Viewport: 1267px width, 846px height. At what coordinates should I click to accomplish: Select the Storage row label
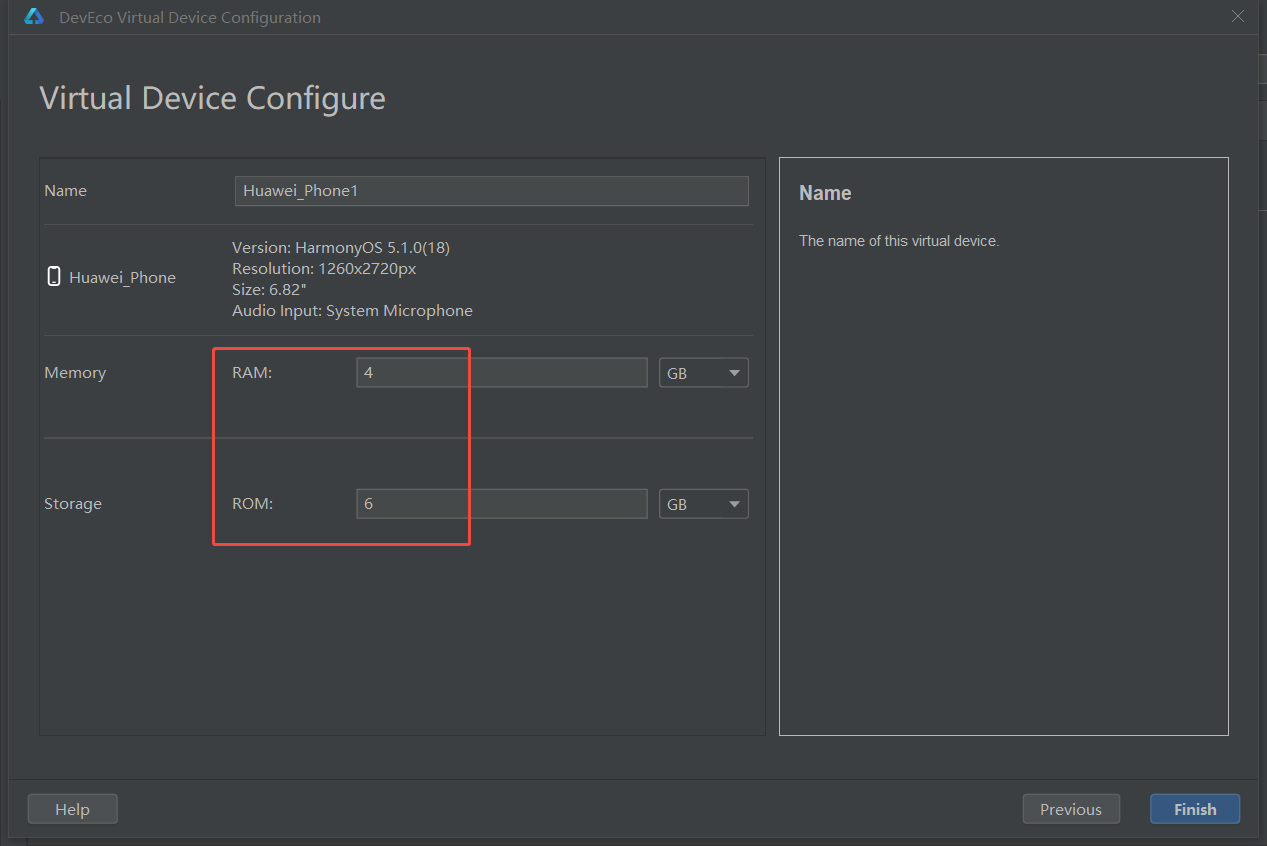(73, 504)
